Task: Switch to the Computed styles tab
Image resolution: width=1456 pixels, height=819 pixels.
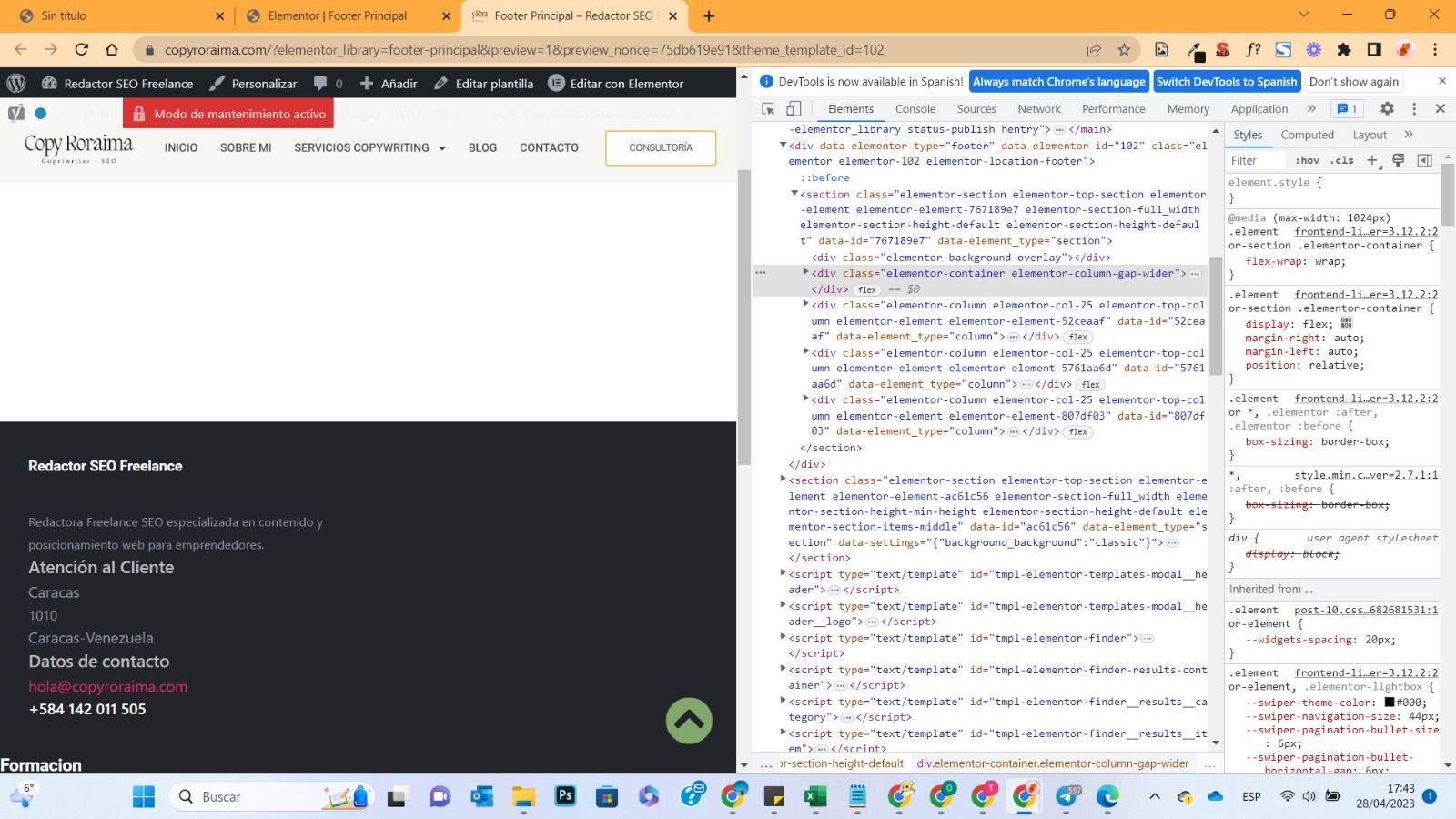Action: [x=1308, y=135]
